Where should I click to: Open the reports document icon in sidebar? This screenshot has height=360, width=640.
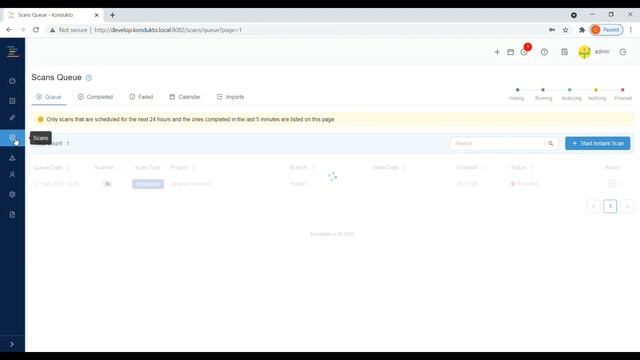click(12, 215)
